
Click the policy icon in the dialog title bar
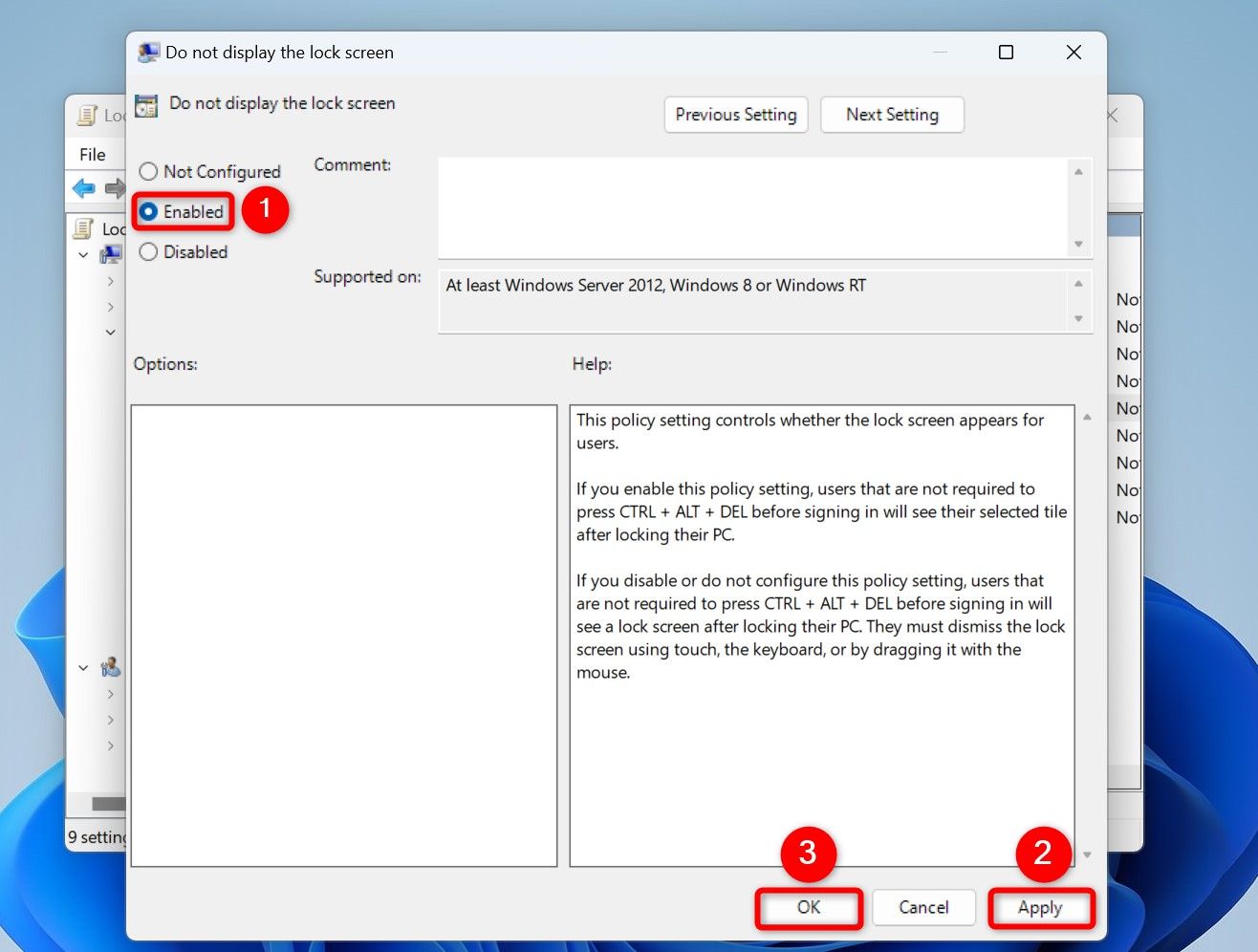click(148, 53)
